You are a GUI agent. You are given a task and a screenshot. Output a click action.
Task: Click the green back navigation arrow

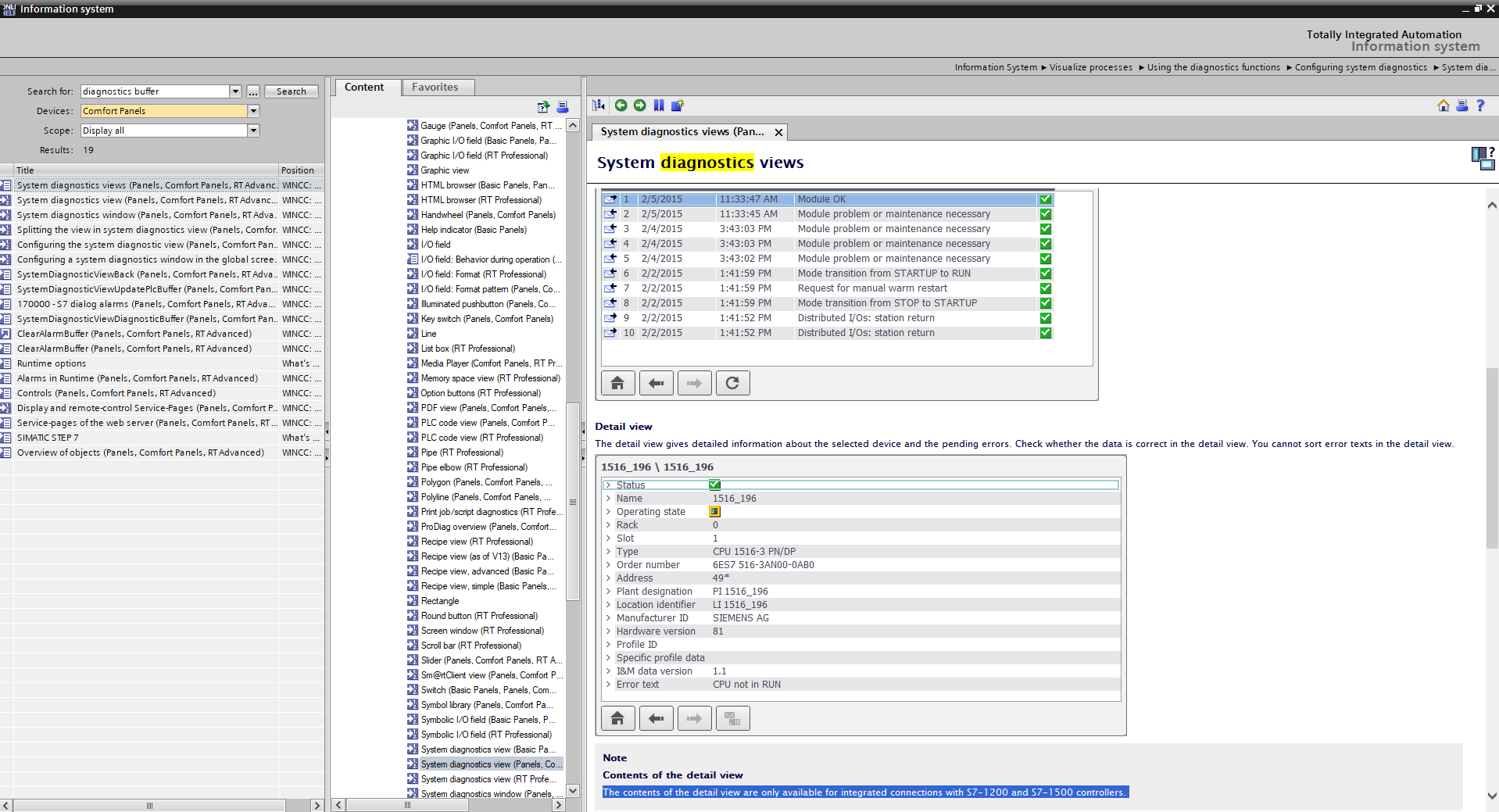point(621,106)
